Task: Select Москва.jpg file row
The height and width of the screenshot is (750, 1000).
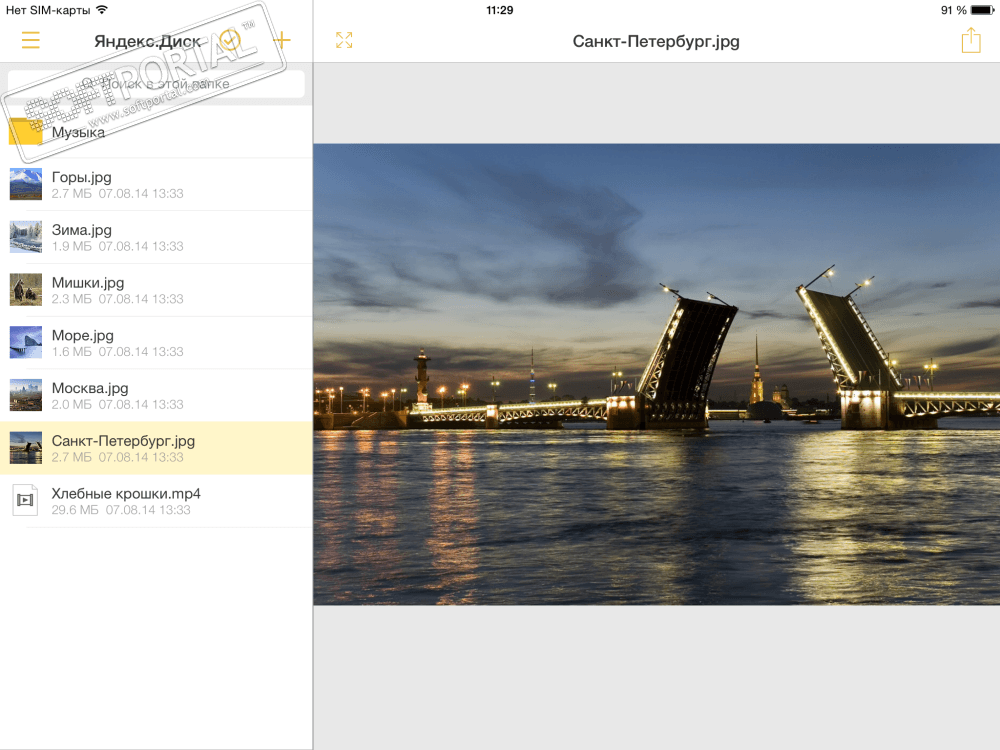Action: click(x=156, y=395)
